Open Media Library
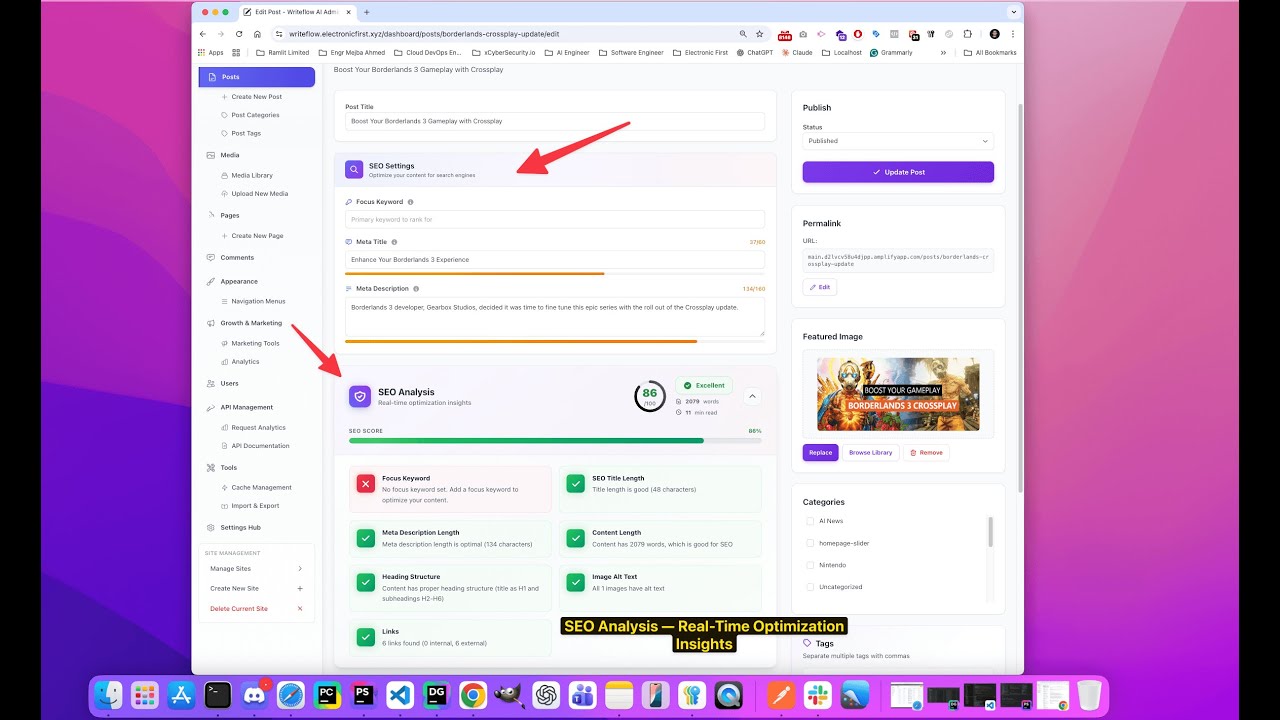The height and width of the screenshot is (720, 1280). pos(252,175)
